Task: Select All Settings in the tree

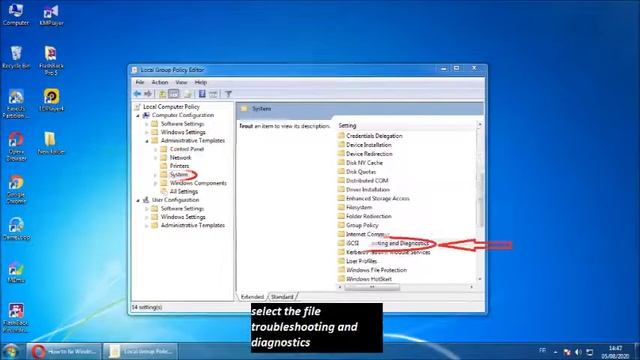Action: click(x=184, y=191)
